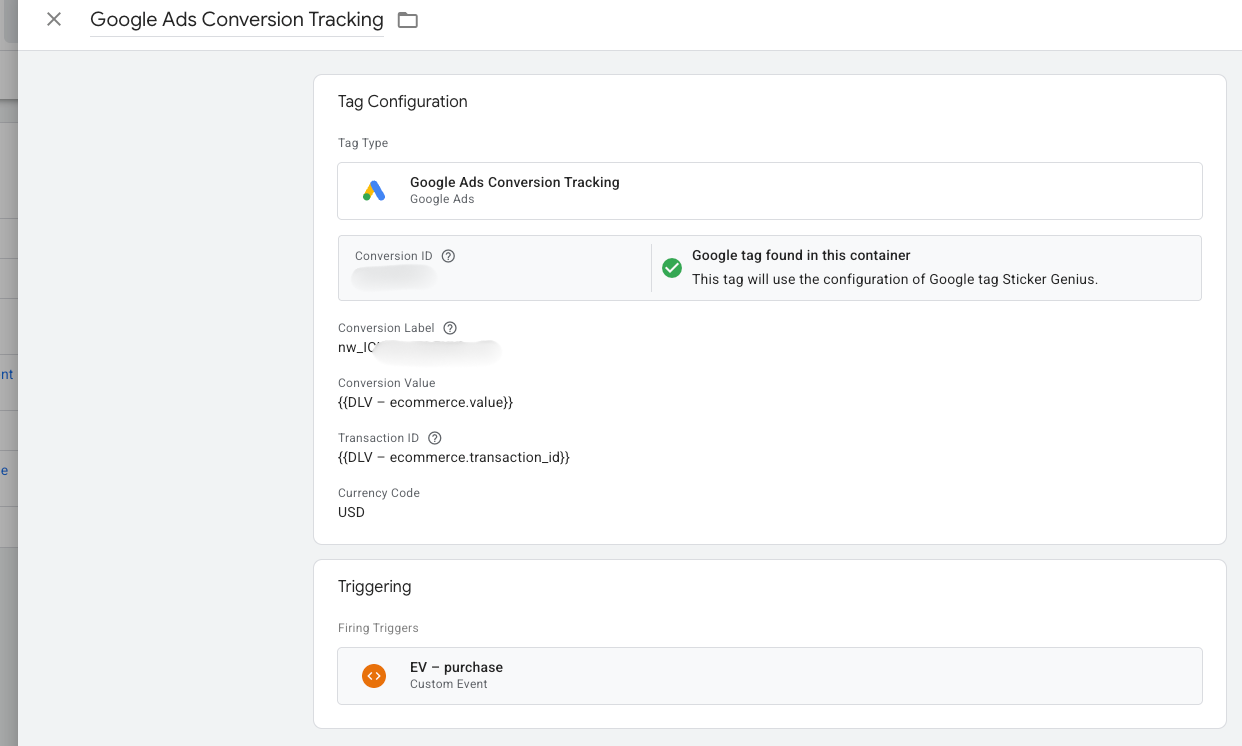Click the {{DLV – ecommerce.transaction_id}} value
Image resolution: width=1242 pixels, height=746 pixels.
click(454, 457)
